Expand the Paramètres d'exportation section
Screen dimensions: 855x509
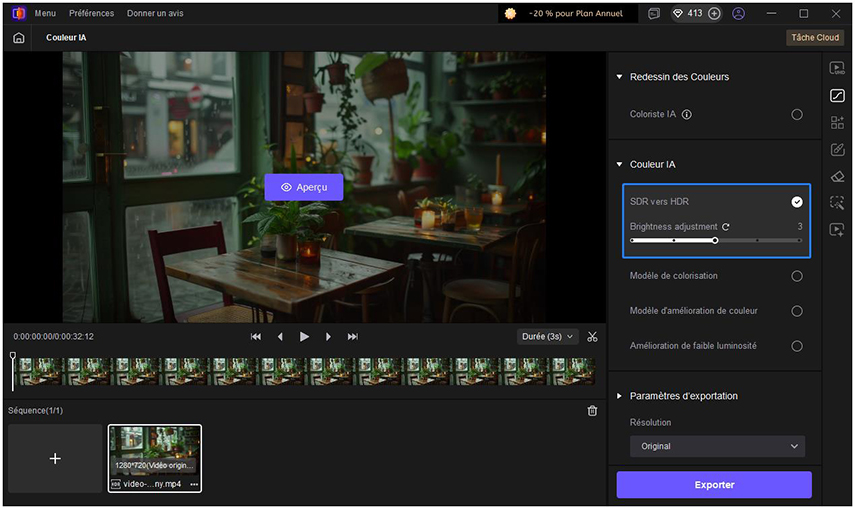point(619,396)
